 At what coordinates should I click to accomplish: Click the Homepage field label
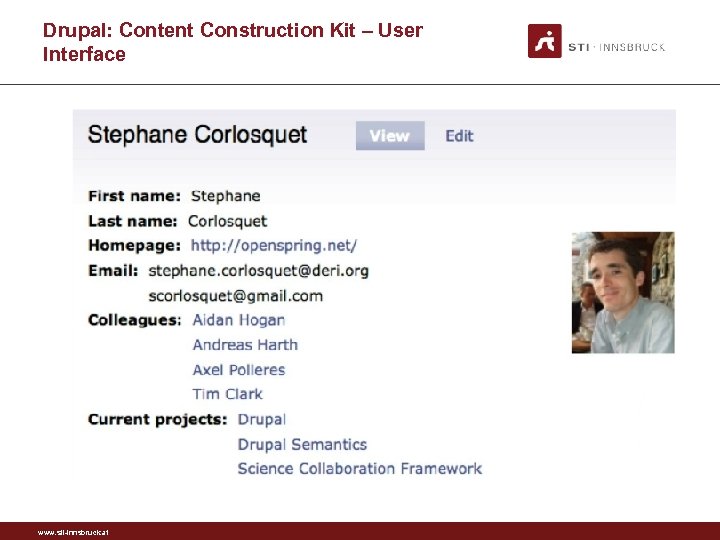(x=134, y=246)
